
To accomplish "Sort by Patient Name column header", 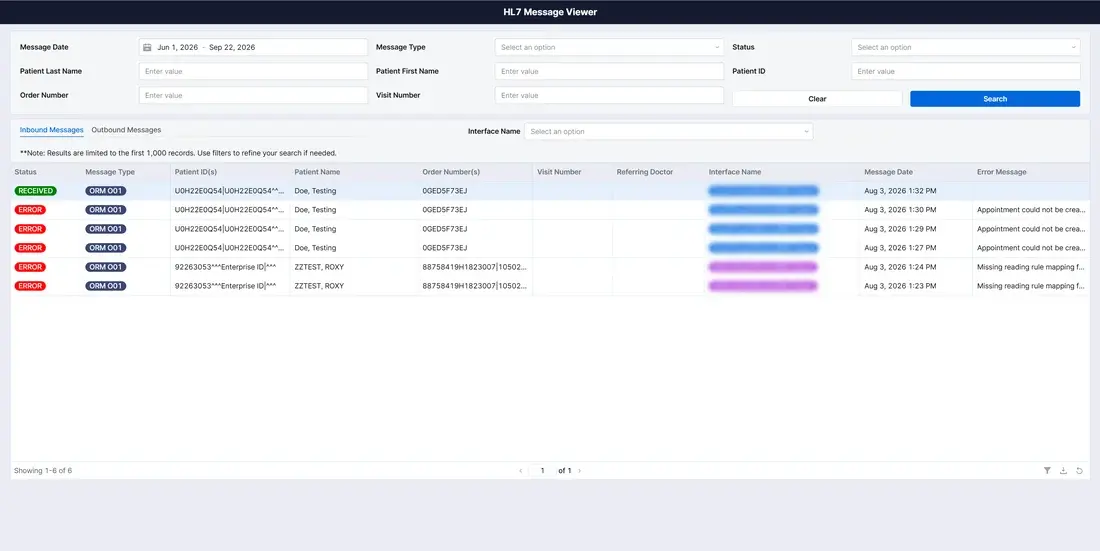I will pos(318,172).
